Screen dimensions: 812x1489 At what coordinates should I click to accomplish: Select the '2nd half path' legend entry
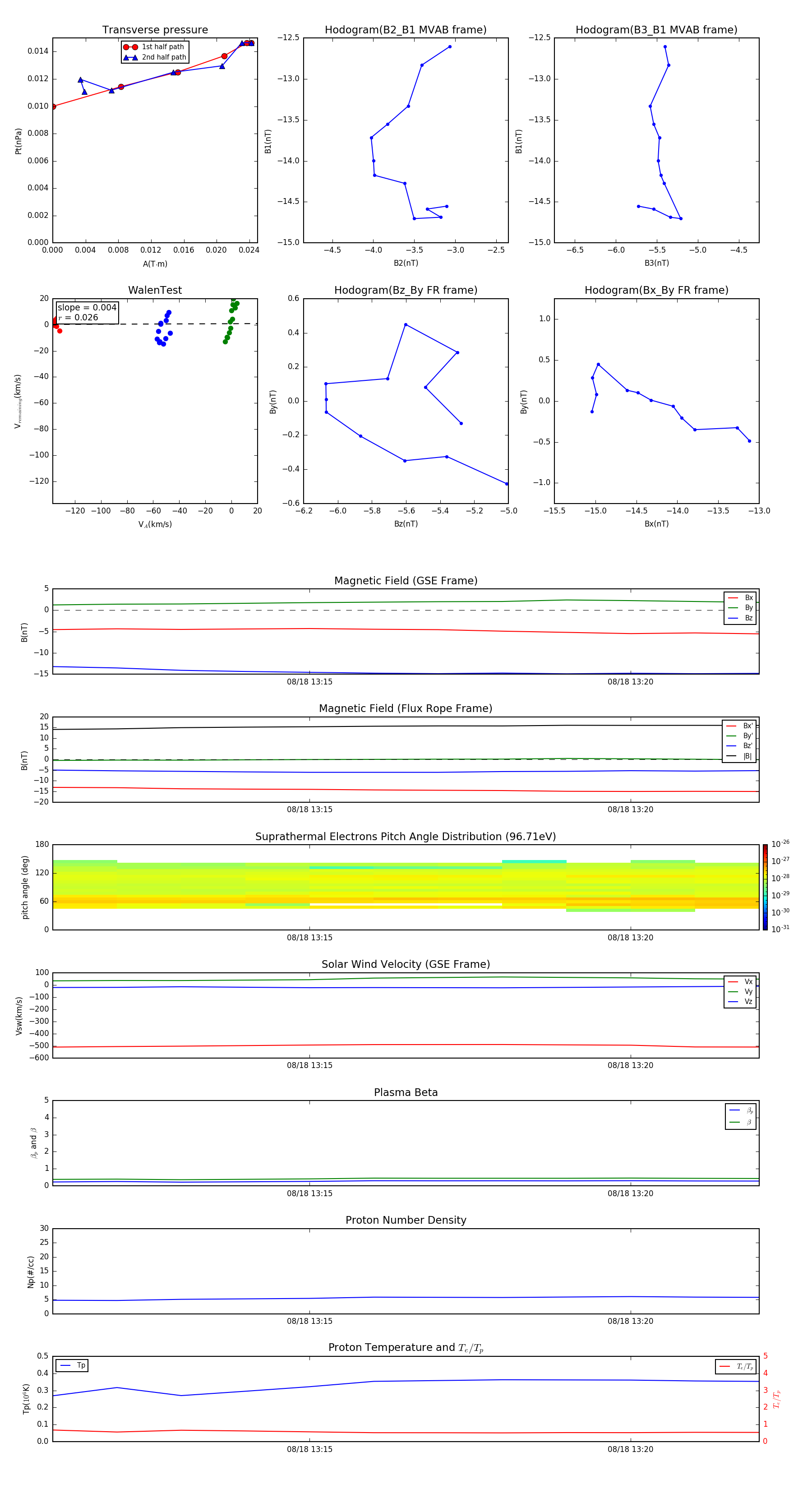[155, 57]
